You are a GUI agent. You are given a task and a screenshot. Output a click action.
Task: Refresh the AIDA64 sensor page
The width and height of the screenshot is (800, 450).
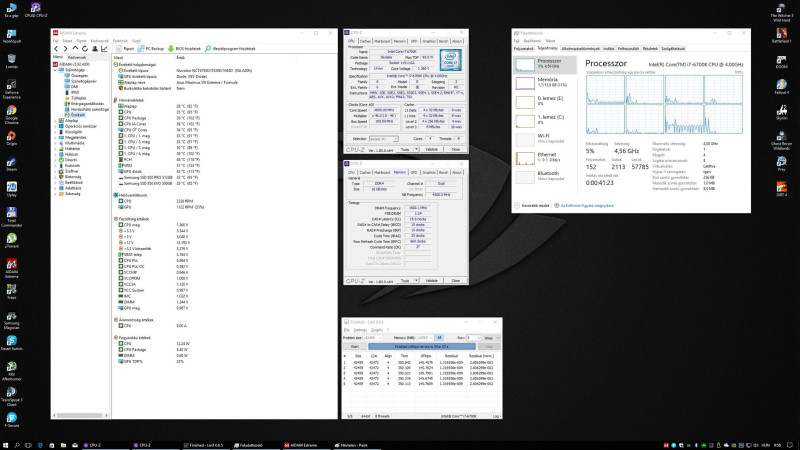pos(85,48)
